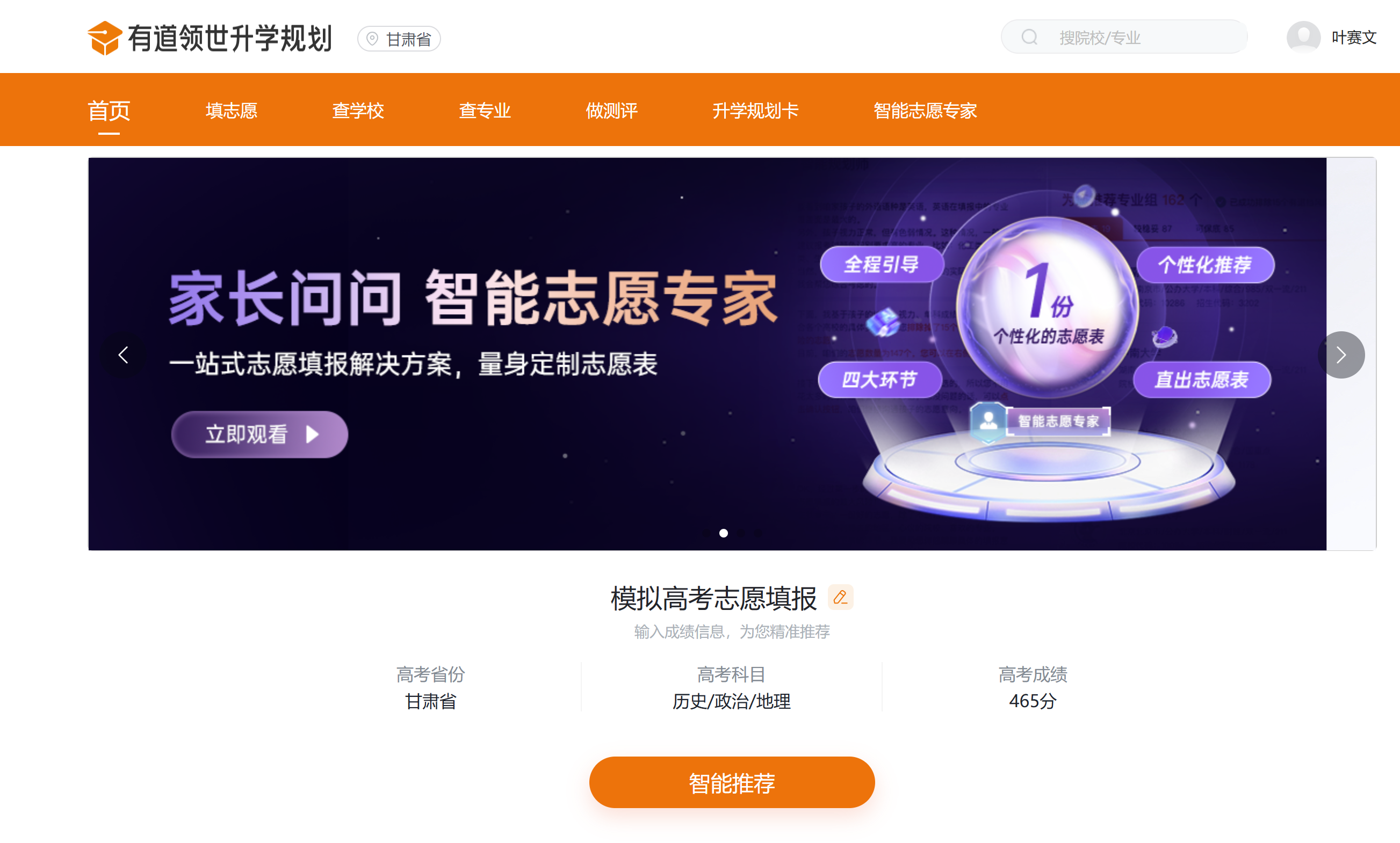Open the 智能志愿专家 navigation link
Image resolution: width=1400 pixels, height=843 pixels.
click(925, 110)
